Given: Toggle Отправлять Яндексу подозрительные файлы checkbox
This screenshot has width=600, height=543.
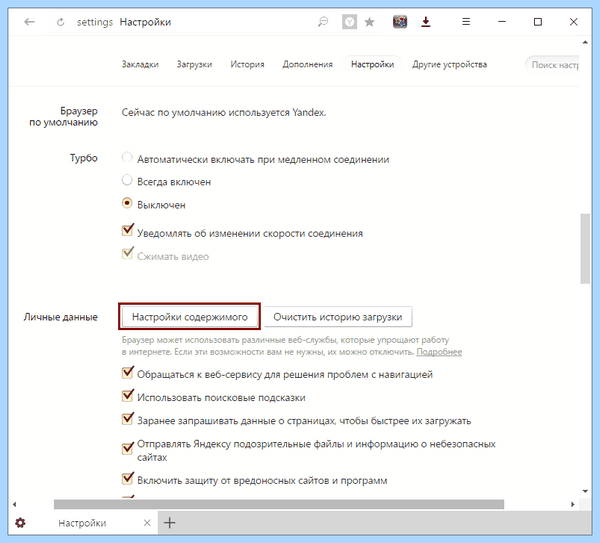Looking at the screenshot, I should (128, 448).
